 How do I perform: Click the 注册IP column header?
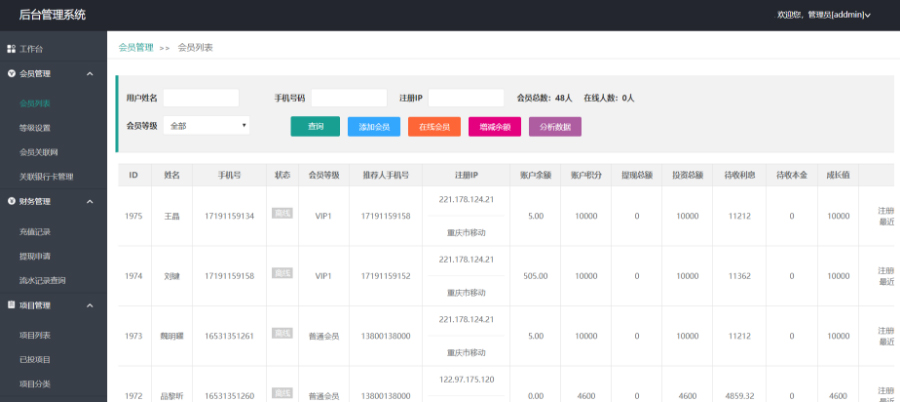[x=466, y=175]
